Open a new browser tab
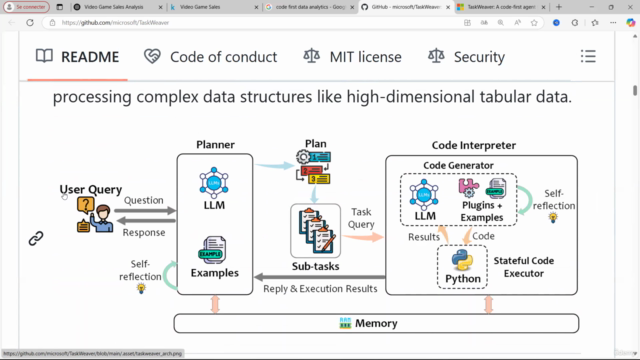Viewport: 640px width, 360px height. (559, 7)
